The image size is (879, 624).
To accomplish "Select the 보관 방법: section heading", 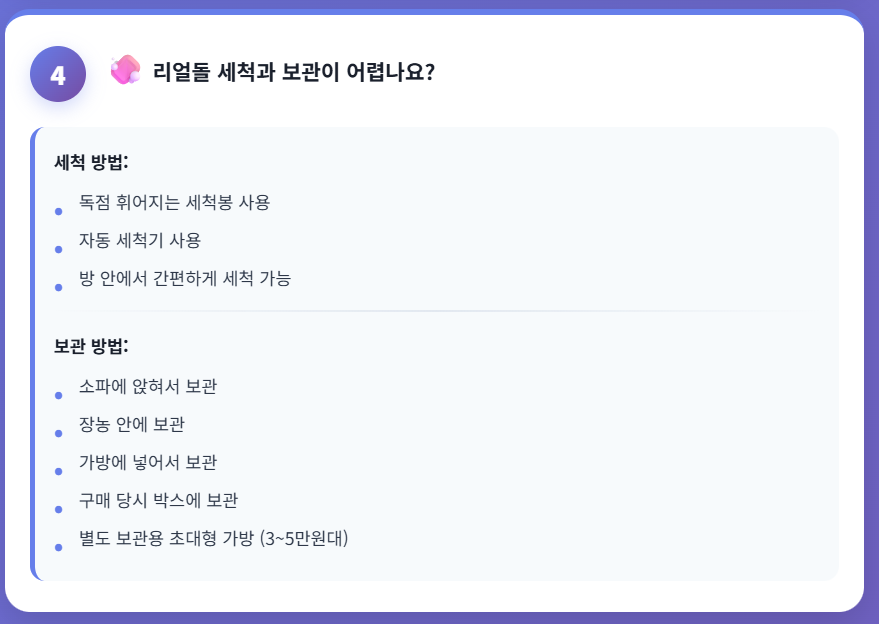I will tap(92, 346).
